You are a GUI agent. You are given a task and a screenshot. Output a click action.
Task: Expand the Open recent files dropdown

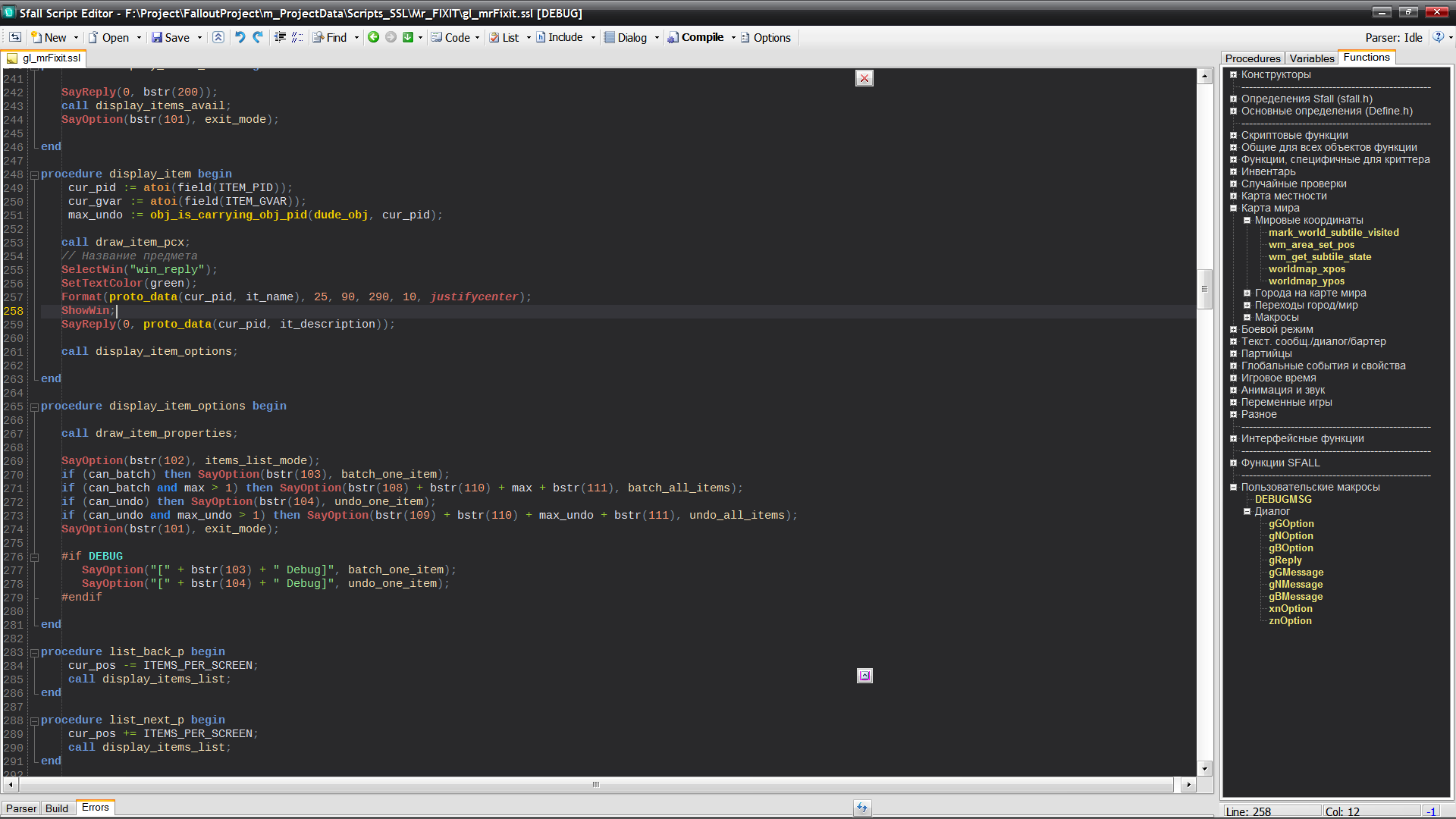[x=139, y=37]
